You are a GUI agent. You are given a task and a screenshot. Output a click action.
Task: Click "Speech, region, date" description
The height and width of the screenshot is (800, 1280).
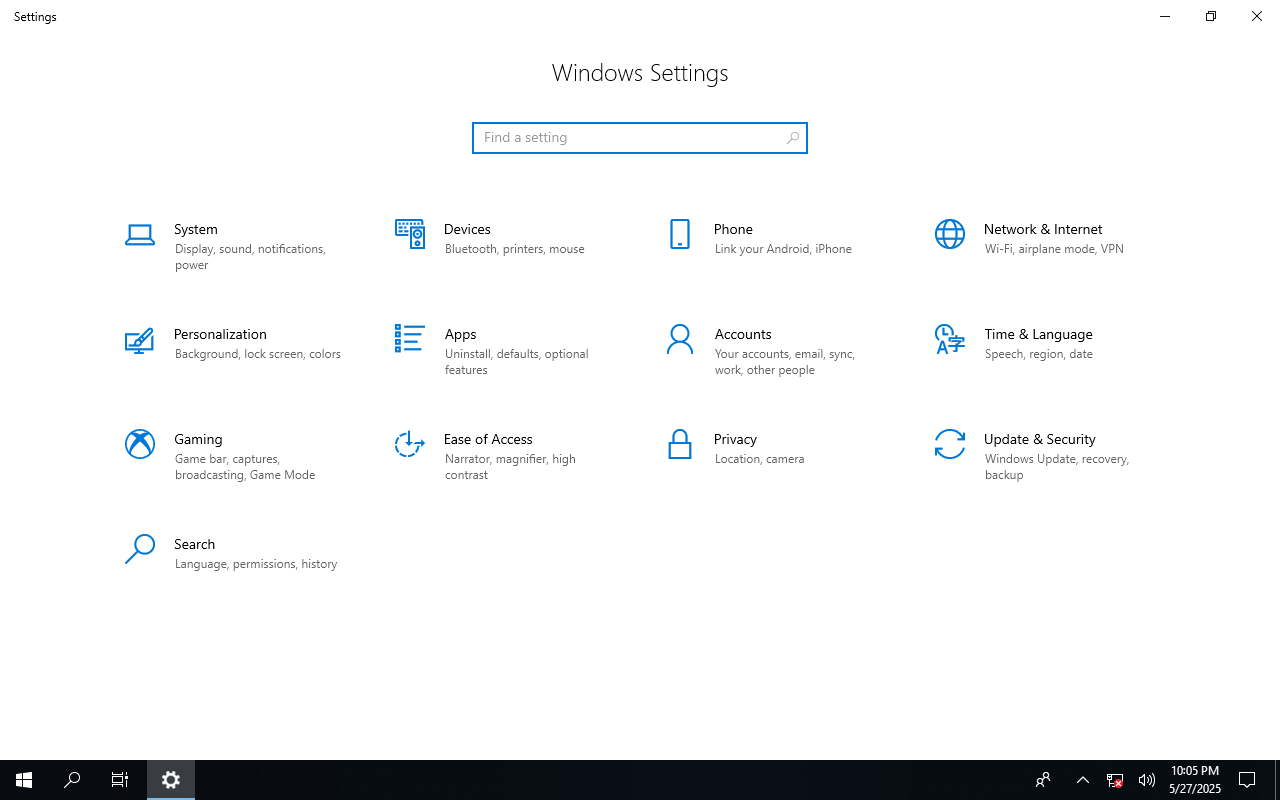[1039, 354]
